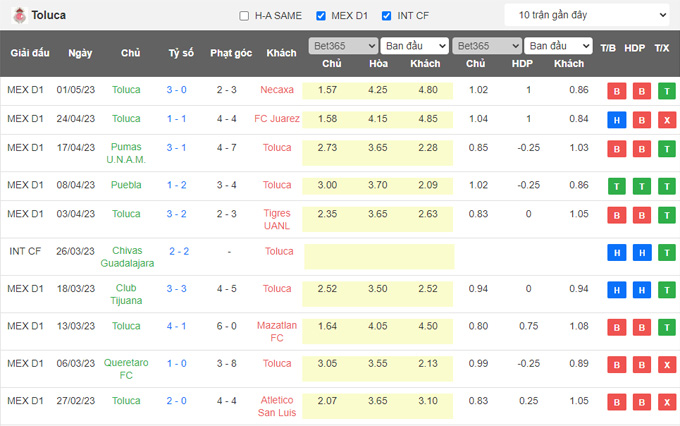Click the T/X badge in the Tigres UANL row
Image resolution: width=680 pixels, height=426 pixels.
[x=665, y=214]
